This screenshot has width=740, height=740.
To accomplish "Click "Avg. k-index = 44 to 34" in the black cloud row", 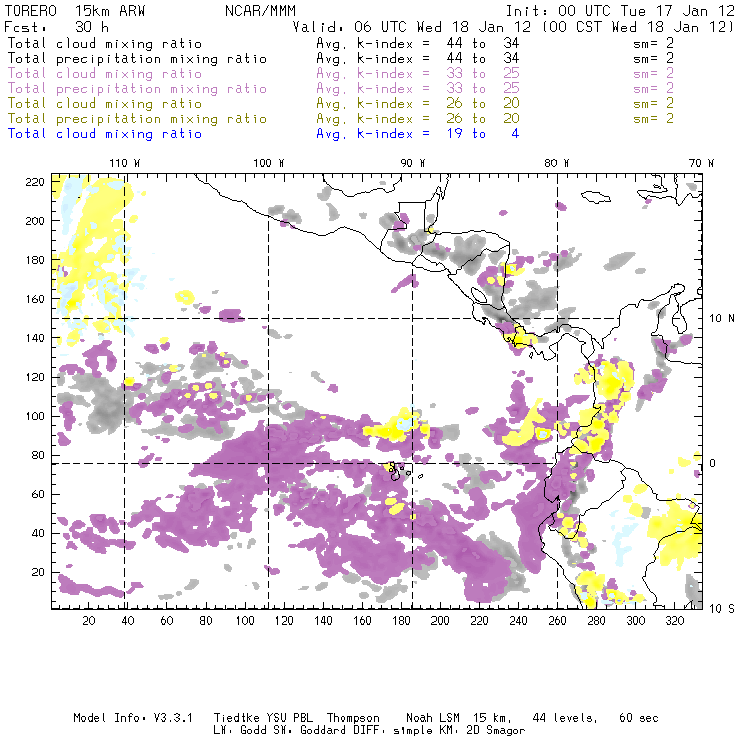I will 418,43.
